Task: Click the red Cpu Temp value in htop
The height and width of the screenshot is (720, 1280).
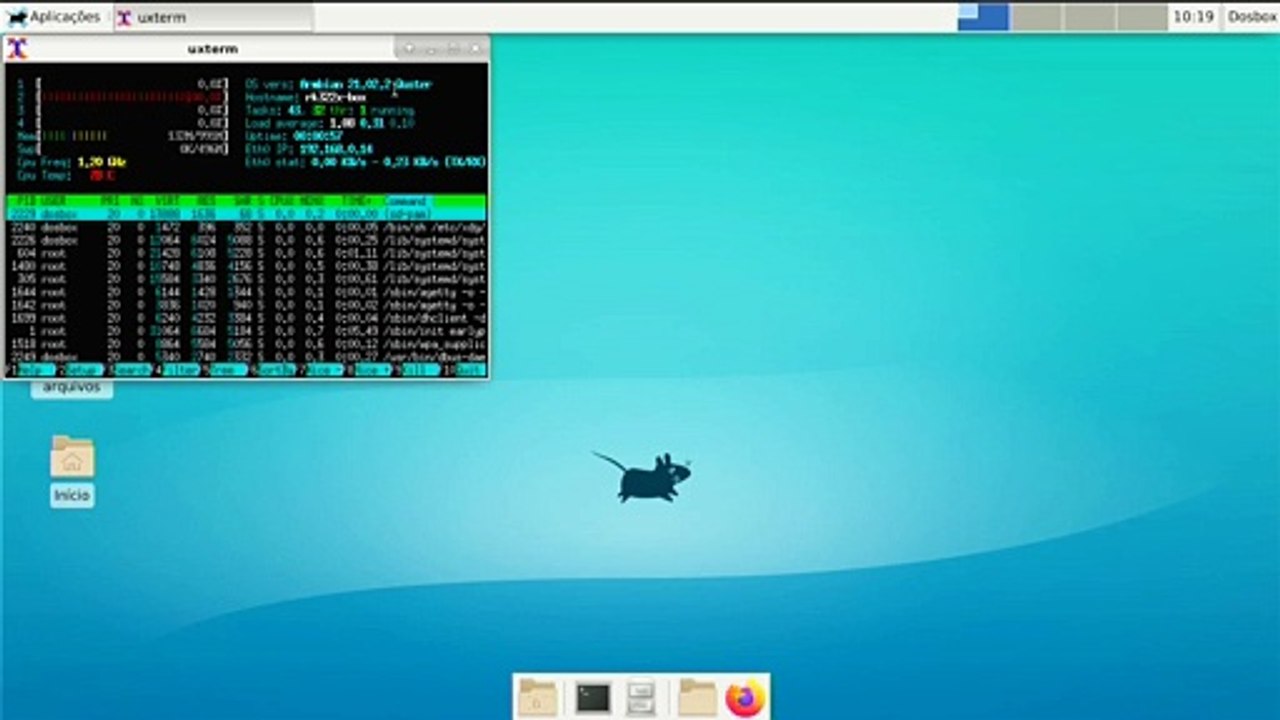Action: click(x=102, y=175)
